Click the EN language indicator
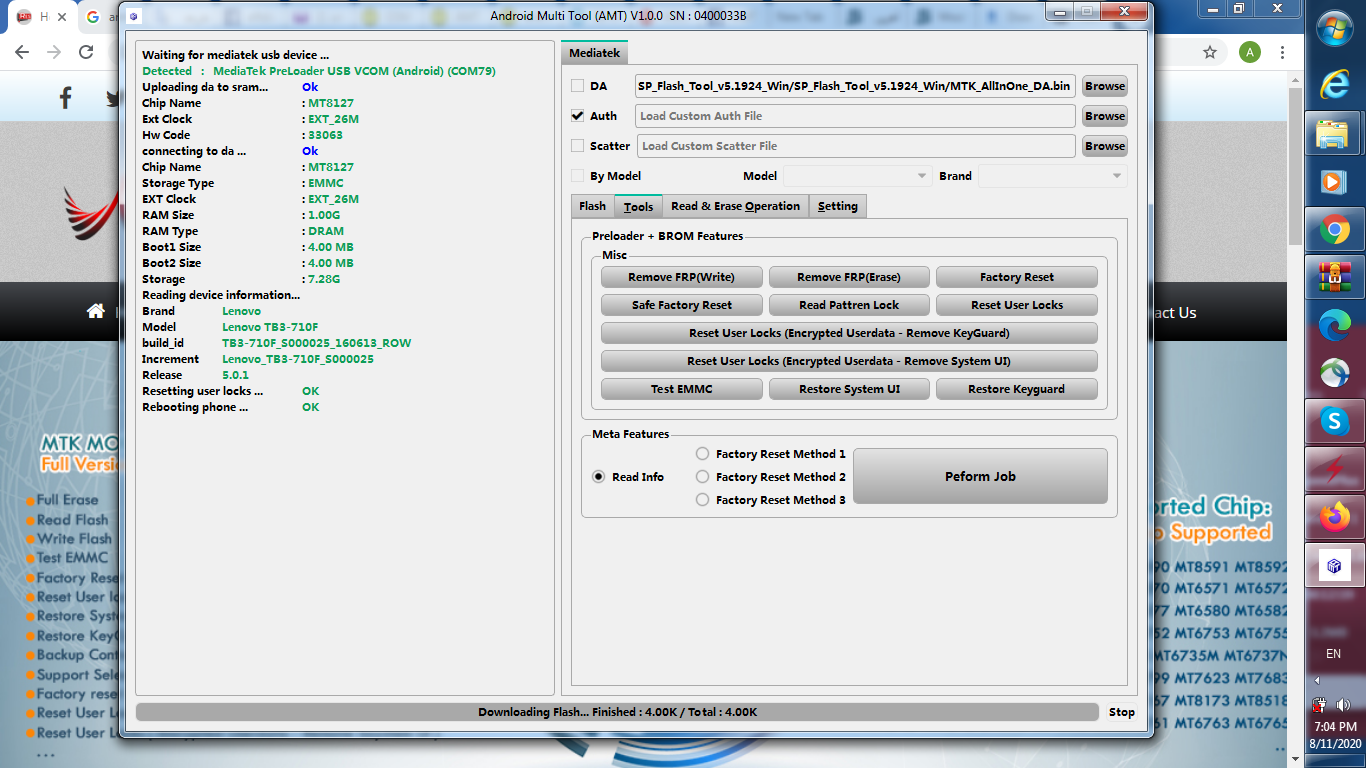Screen dimensions: 1366x768 (x=1333, y=654)
